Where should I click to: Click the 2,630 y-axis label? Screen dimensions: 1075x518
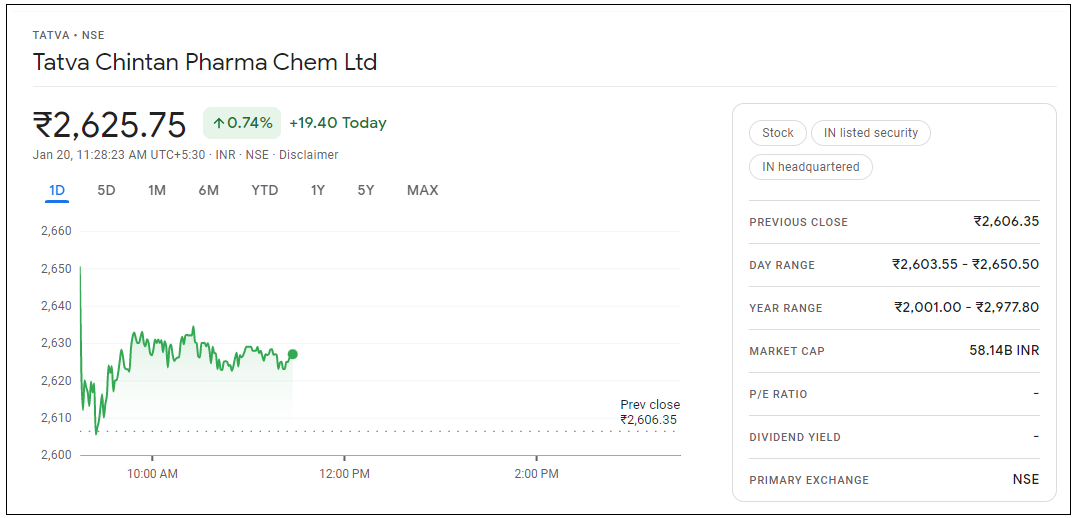pyautogui.click(x=56, y=343)
